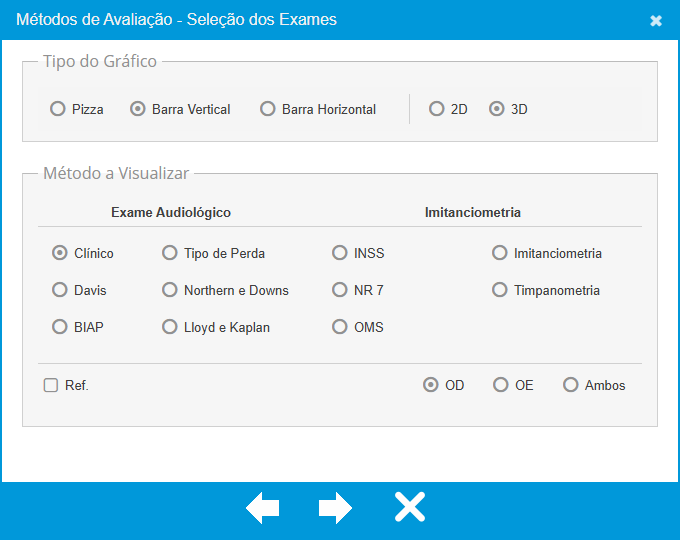Viewport: 680px width, 540px height.
Task: Enable the Ref. checkbox
Action: (51, 385)
